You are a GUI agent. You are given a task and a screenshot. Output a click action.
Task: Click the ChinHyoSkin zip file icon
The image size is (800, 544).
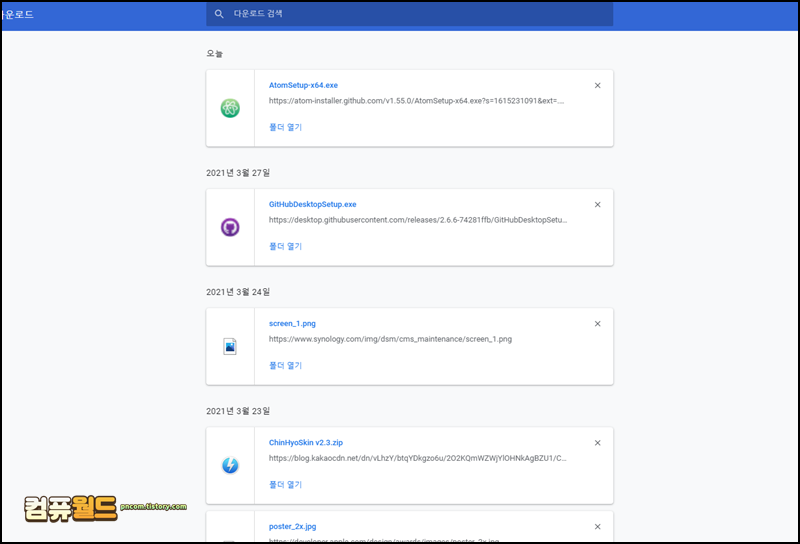pyautogui.click(x=230, y=465)
